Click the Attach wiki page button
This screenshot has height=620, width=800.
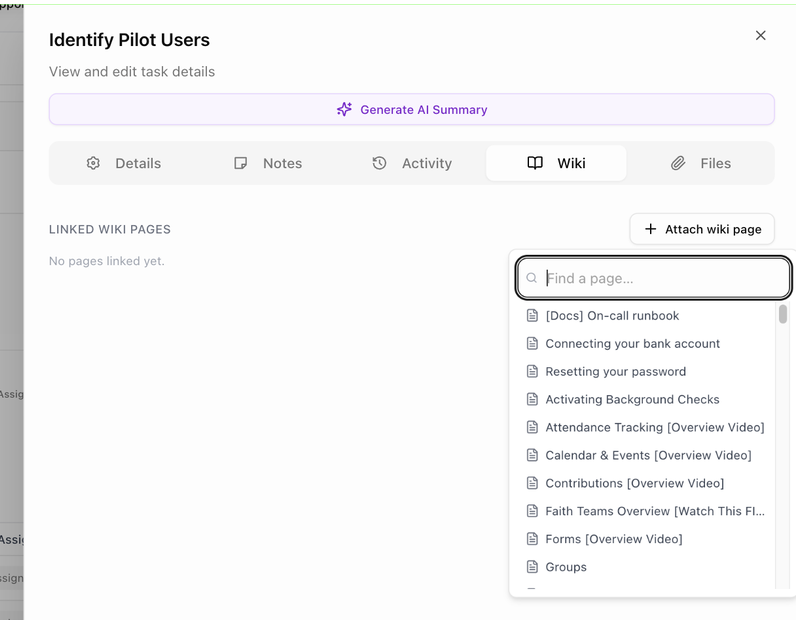703,229
